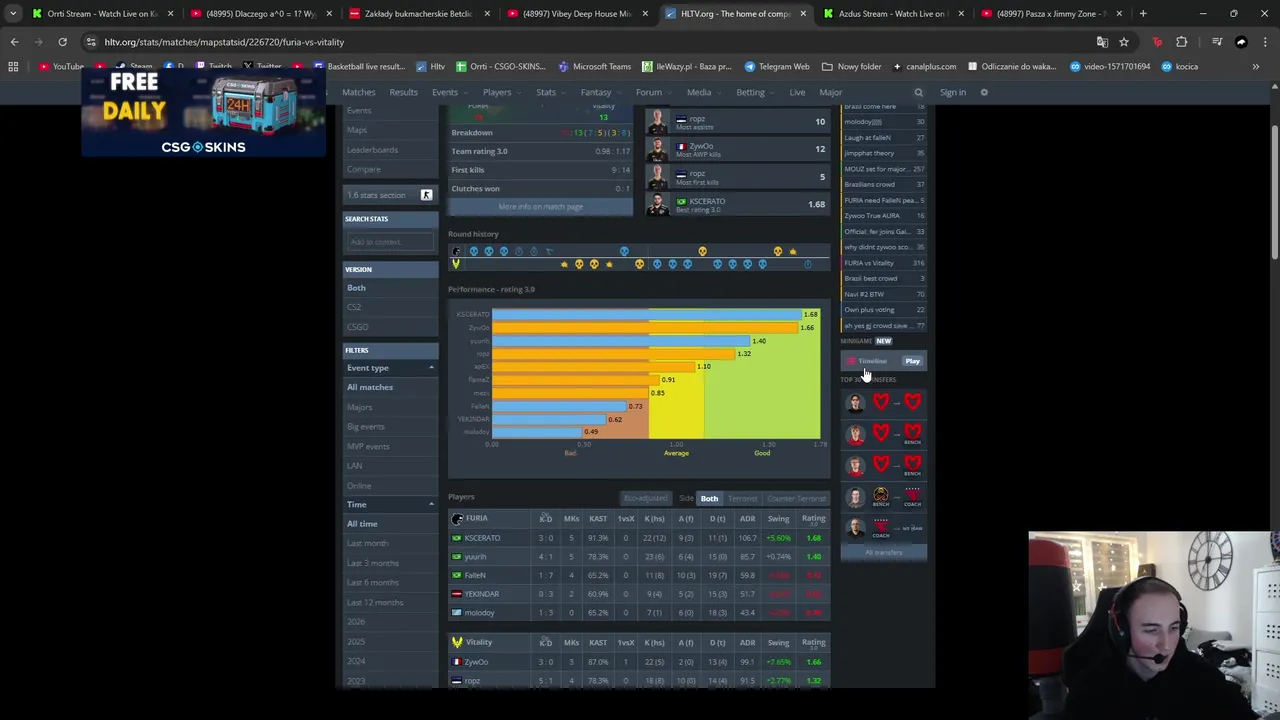Collapse the Event type filter section
The image size is (1280, 720).
coord(431,368)
